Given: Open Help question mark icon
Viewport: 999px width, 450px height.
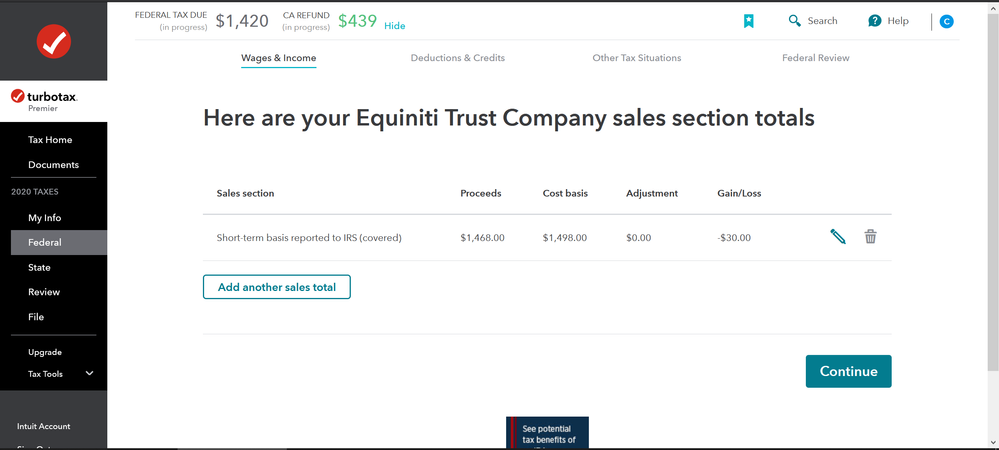Looking at the screenshot, I should pos(875,21).
